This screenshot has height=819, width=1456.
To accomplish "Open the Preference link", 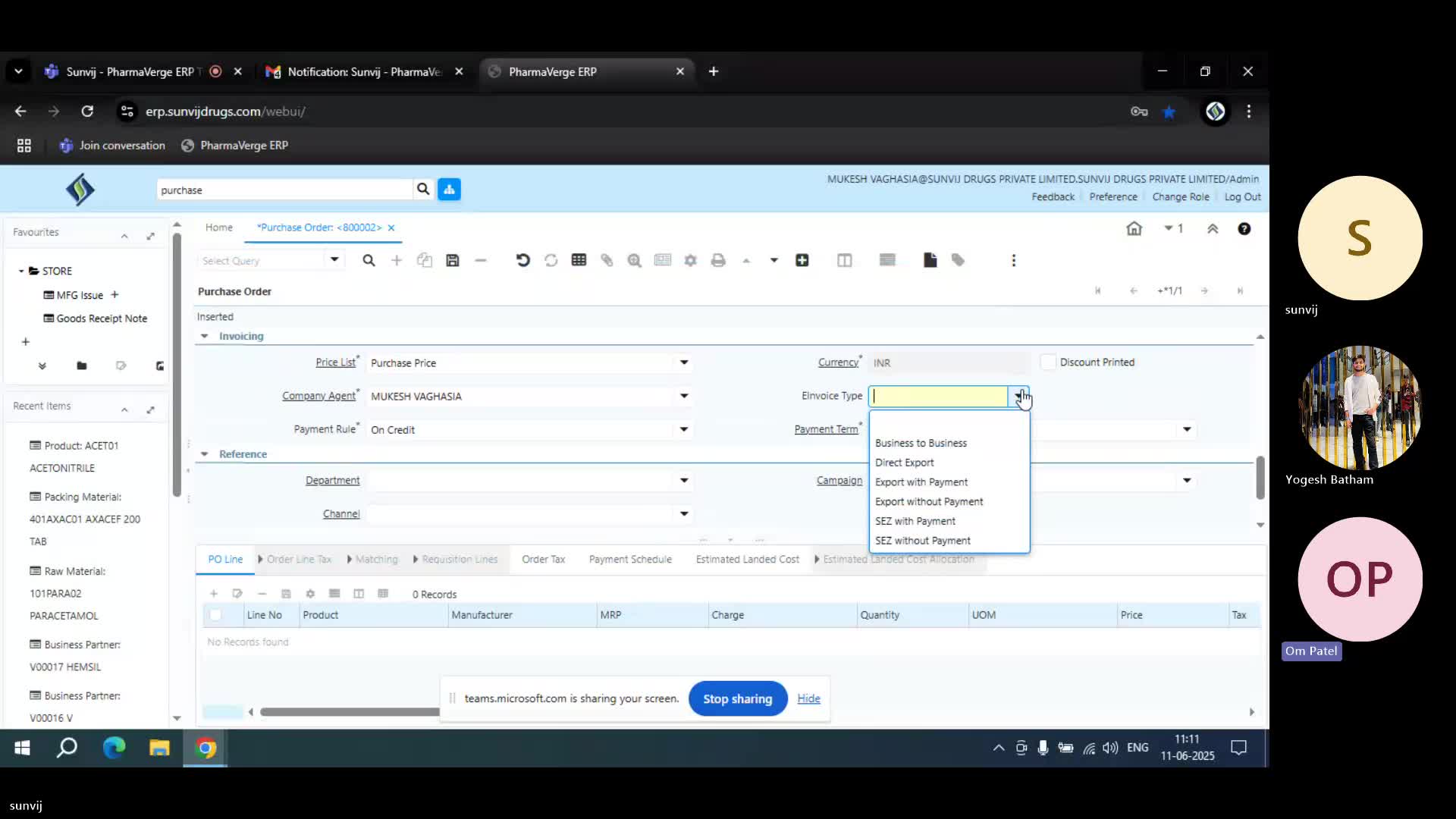I will 1113,197.
